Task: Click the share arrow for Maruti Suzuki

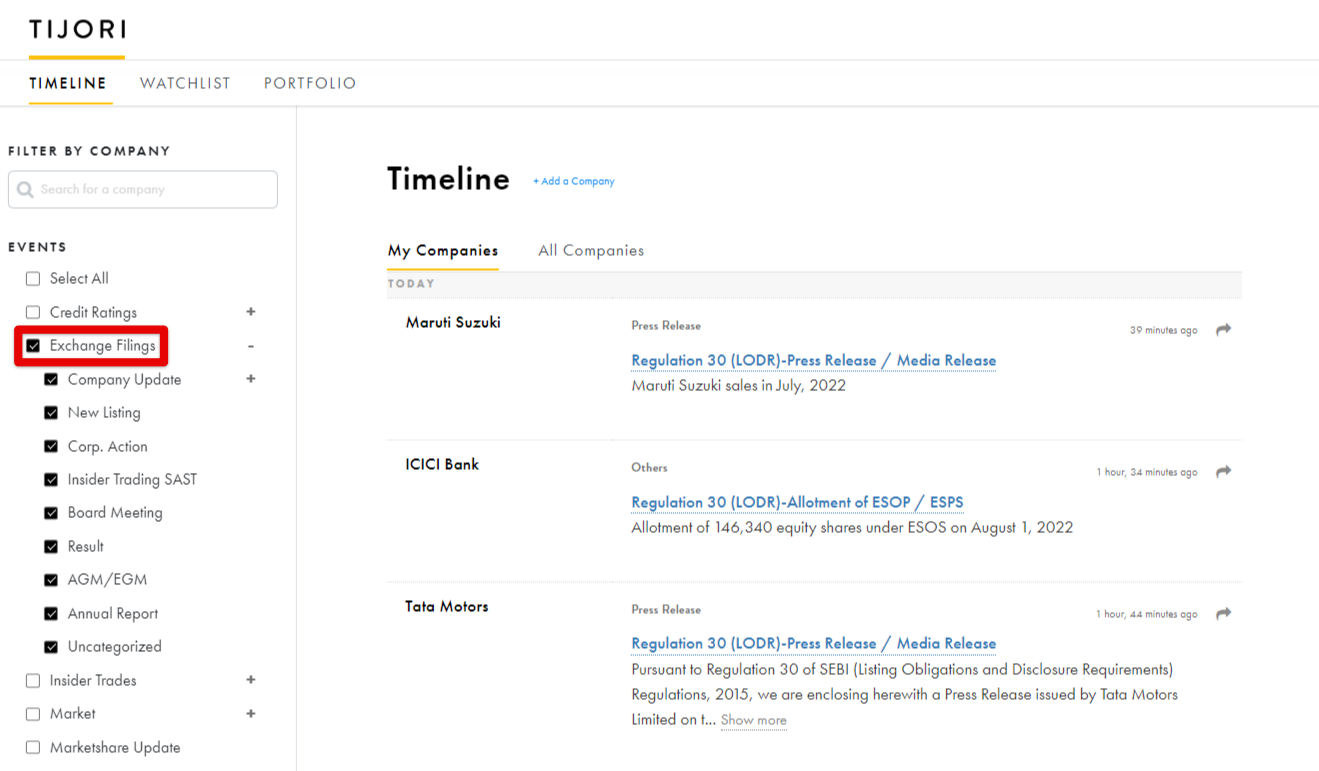Action: pos(1223,330)
